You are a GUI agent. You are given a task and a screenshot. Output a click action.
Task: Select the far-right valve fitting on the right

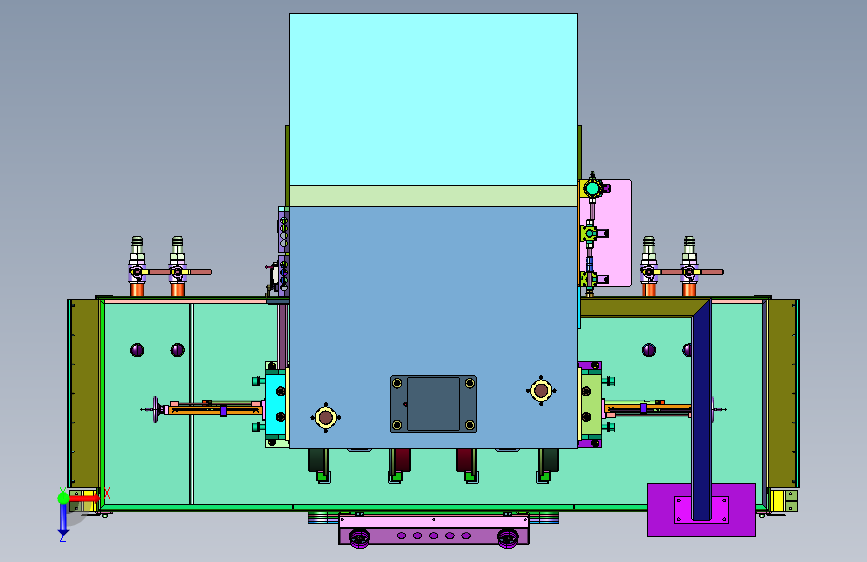click(689, 266)
